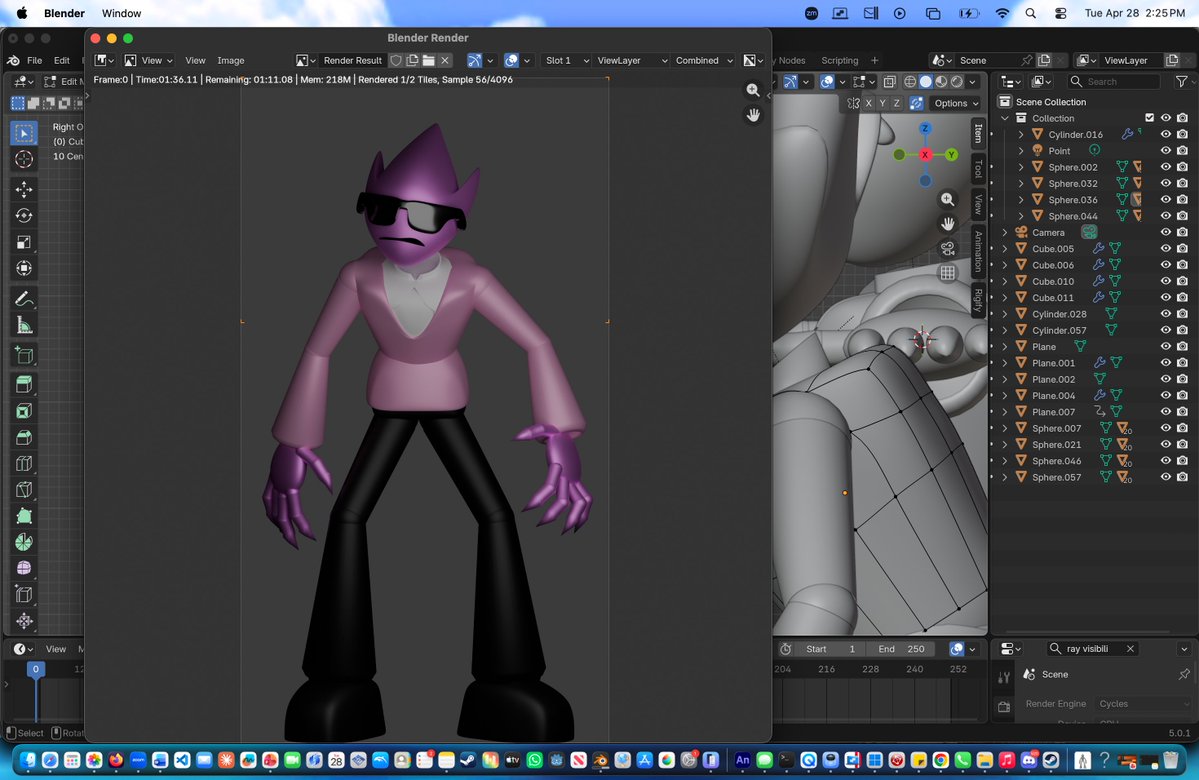Activate the 3D Cursor tool
Image resolution: width=1199 pixels, height=780 pixels.
click(24, 159)
